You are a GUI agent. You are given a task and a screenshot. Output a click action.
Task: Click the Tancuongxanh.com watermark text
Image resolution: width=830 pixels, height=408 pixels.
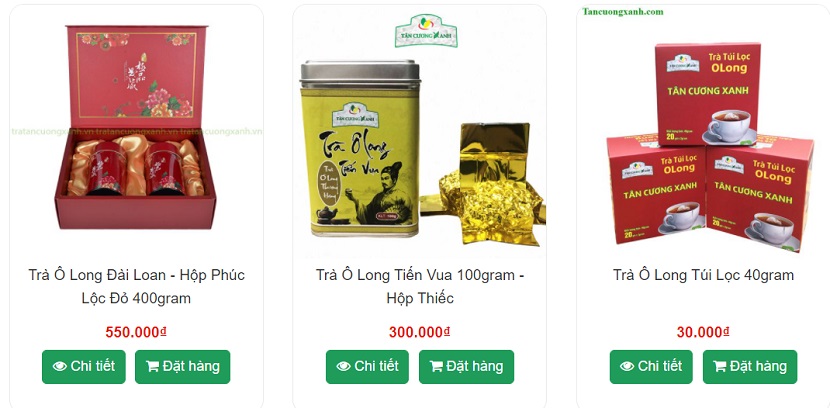(x=622, y=11)
